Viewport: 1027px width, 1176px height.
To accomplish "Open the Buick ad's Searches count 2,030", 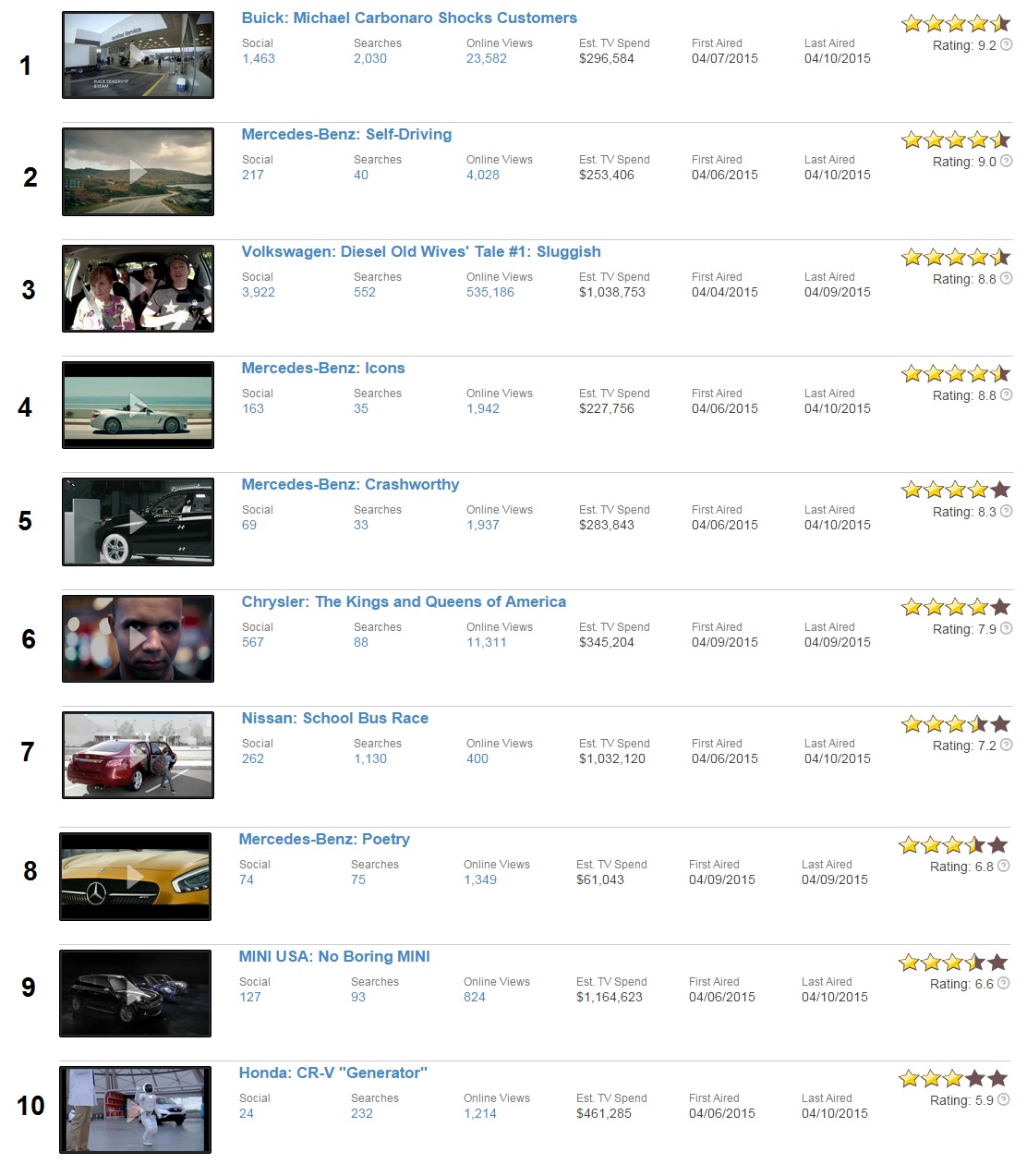I will (370, 58).
